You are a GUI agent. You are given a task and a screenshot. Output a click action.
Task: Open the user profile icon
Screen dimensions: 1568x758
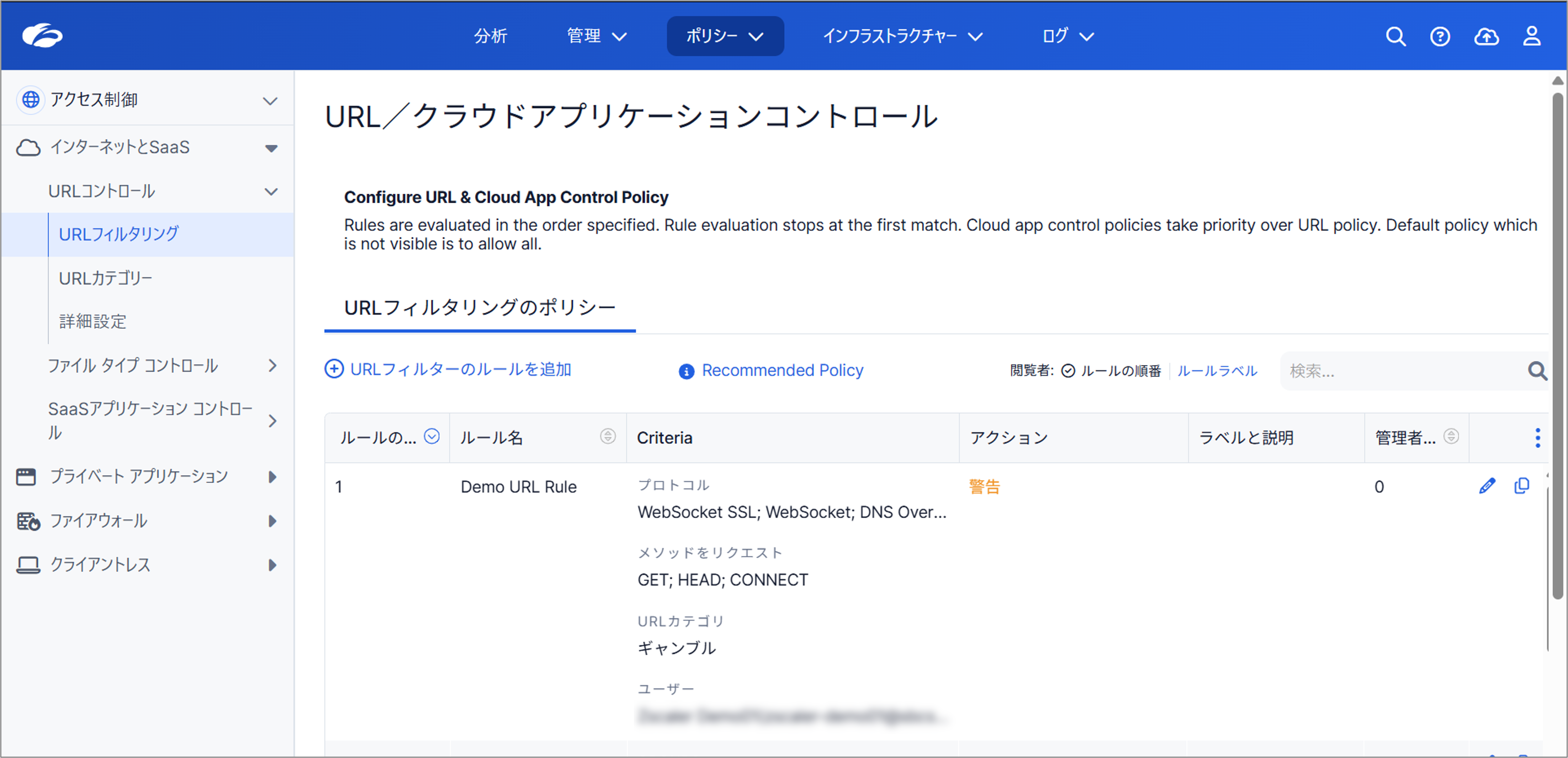click(1531, 37)
